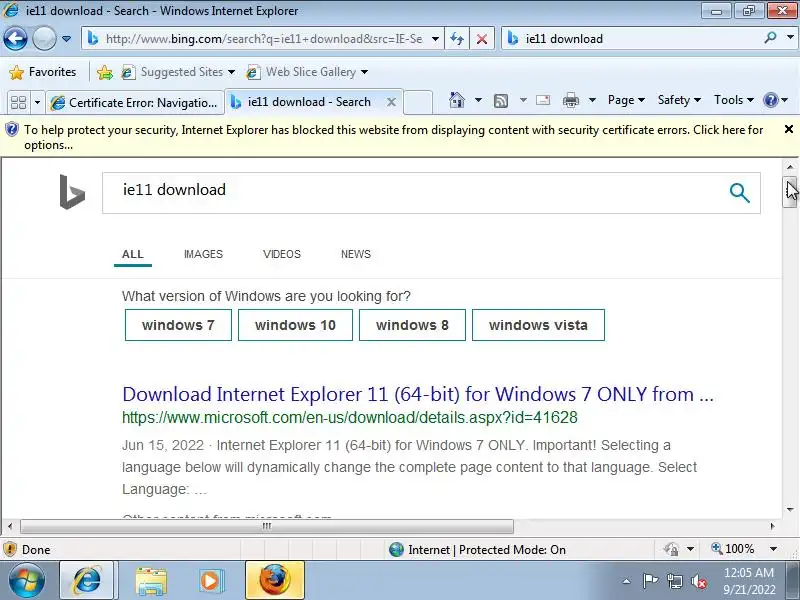Click the blue Help icon
This screenshot has width=800, height=600.
tap(770, 100)
